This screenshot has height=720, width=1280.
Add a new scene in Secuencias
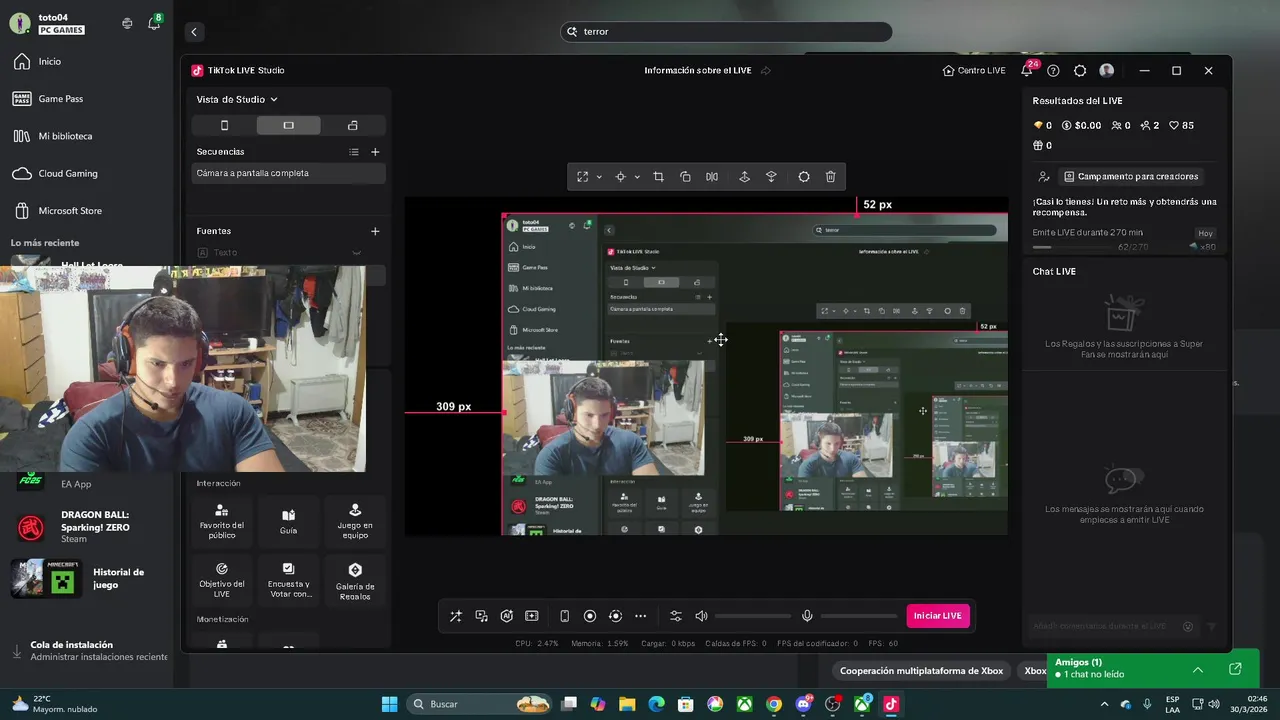point(375,152)
